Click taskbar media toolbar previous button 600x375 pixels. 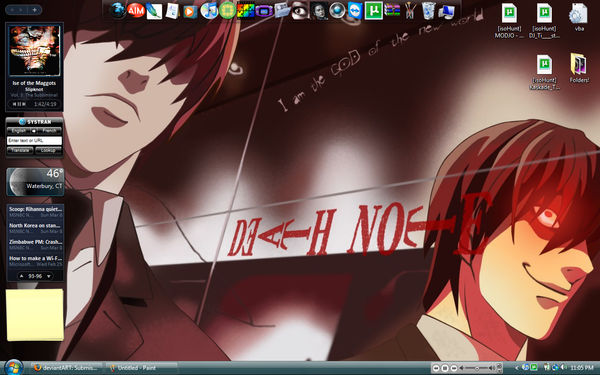click(436, 368)
